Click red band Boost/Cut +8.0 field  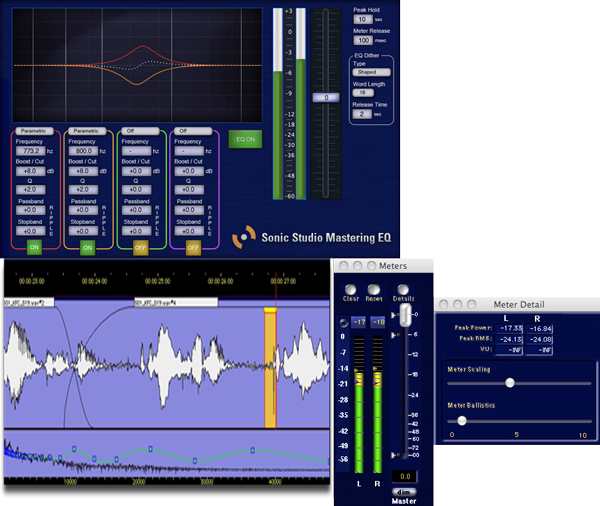click(x=31, y=171)
